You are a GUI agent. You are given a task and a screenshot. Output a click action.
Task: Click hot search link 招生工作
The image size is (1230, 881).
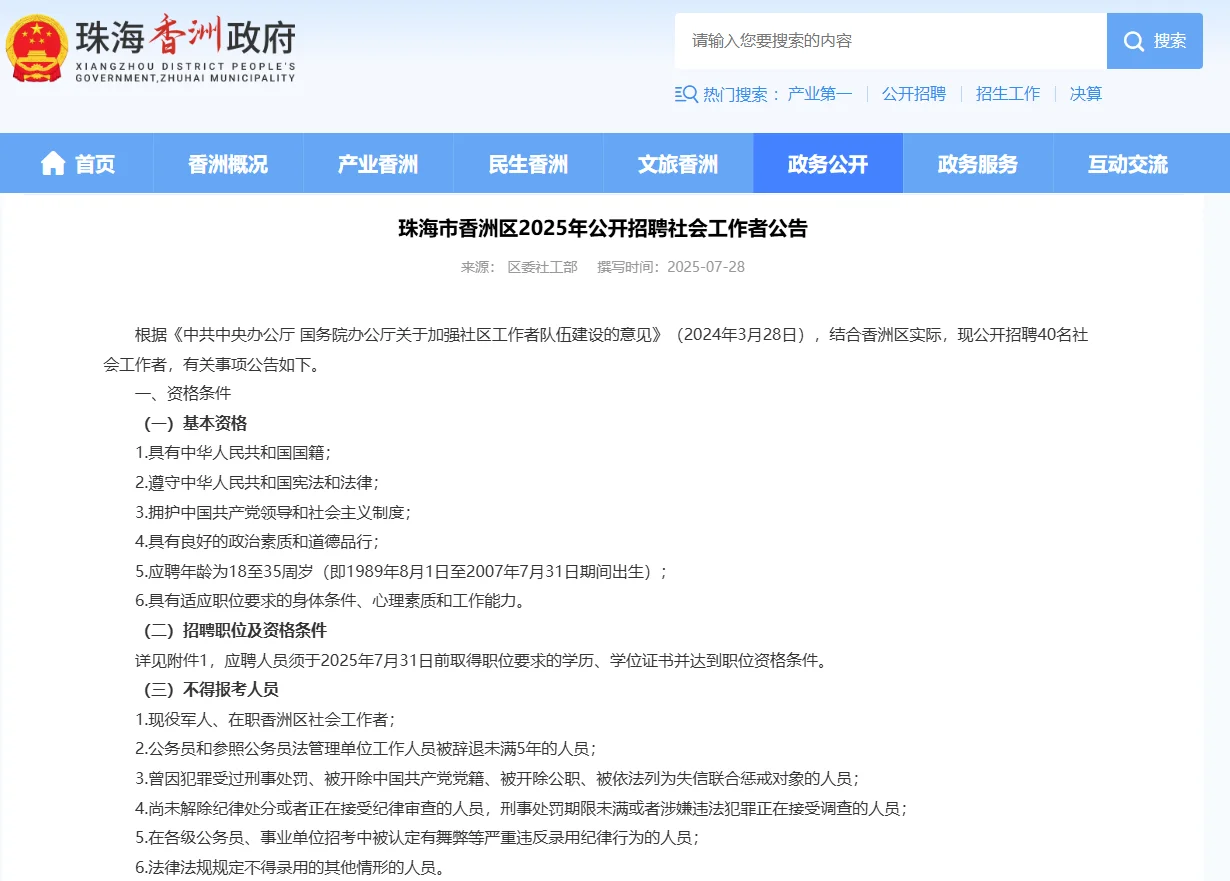click(x=1008, y=94)
